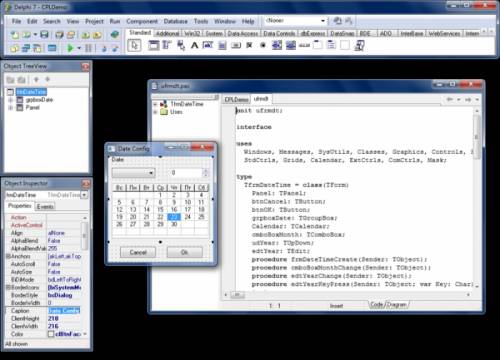Click the New Form toolbar icon

pos(52,48)
